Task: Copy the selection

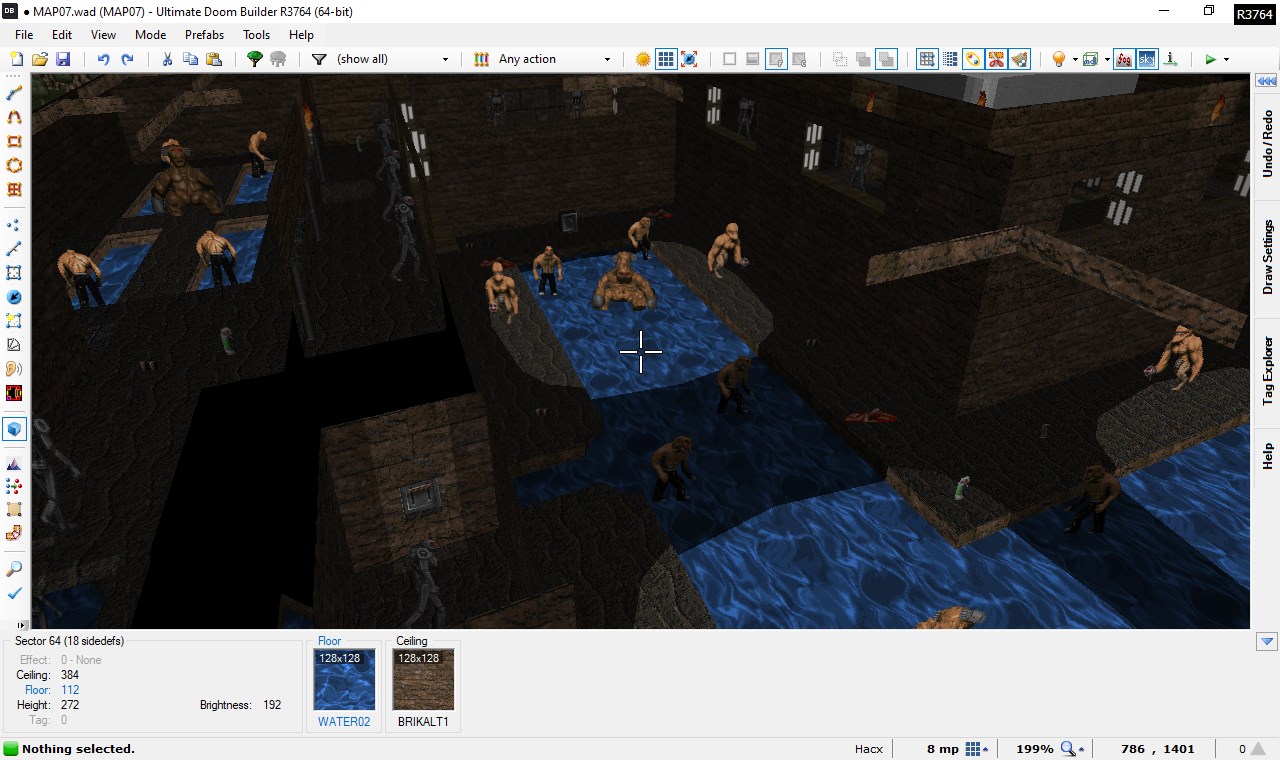Action: pos(190,59)
